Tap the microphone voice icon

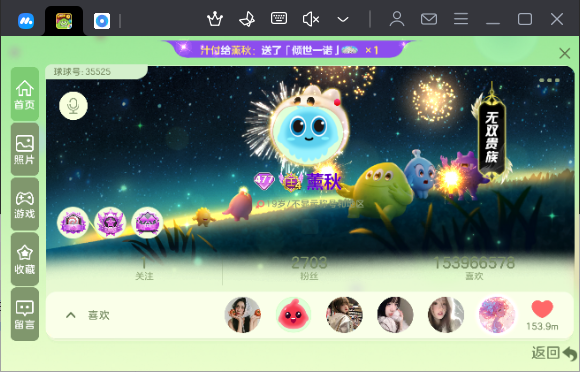click(x=73, y=106)
